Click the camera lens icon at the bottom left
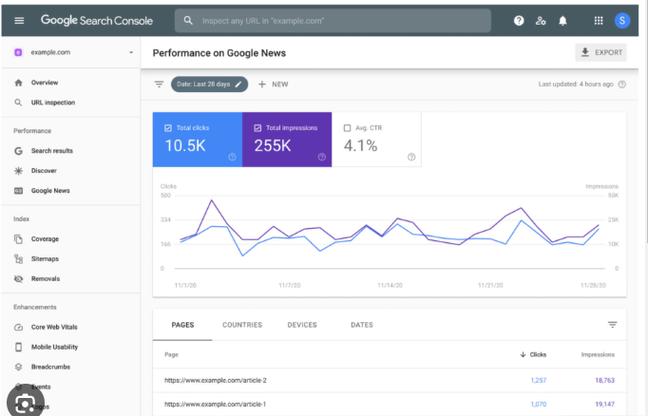 pos(25,401)
